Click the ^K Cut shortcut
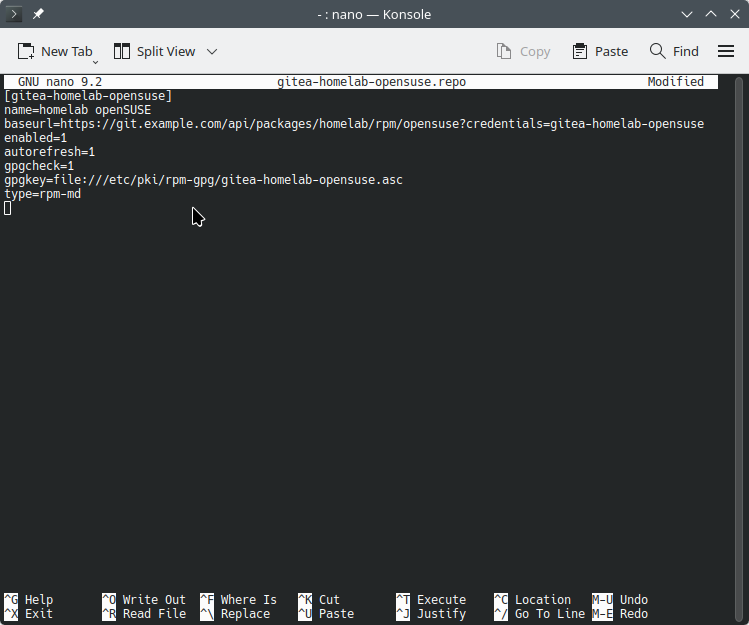This screenshot has height=625, width=749. point(319,600)
